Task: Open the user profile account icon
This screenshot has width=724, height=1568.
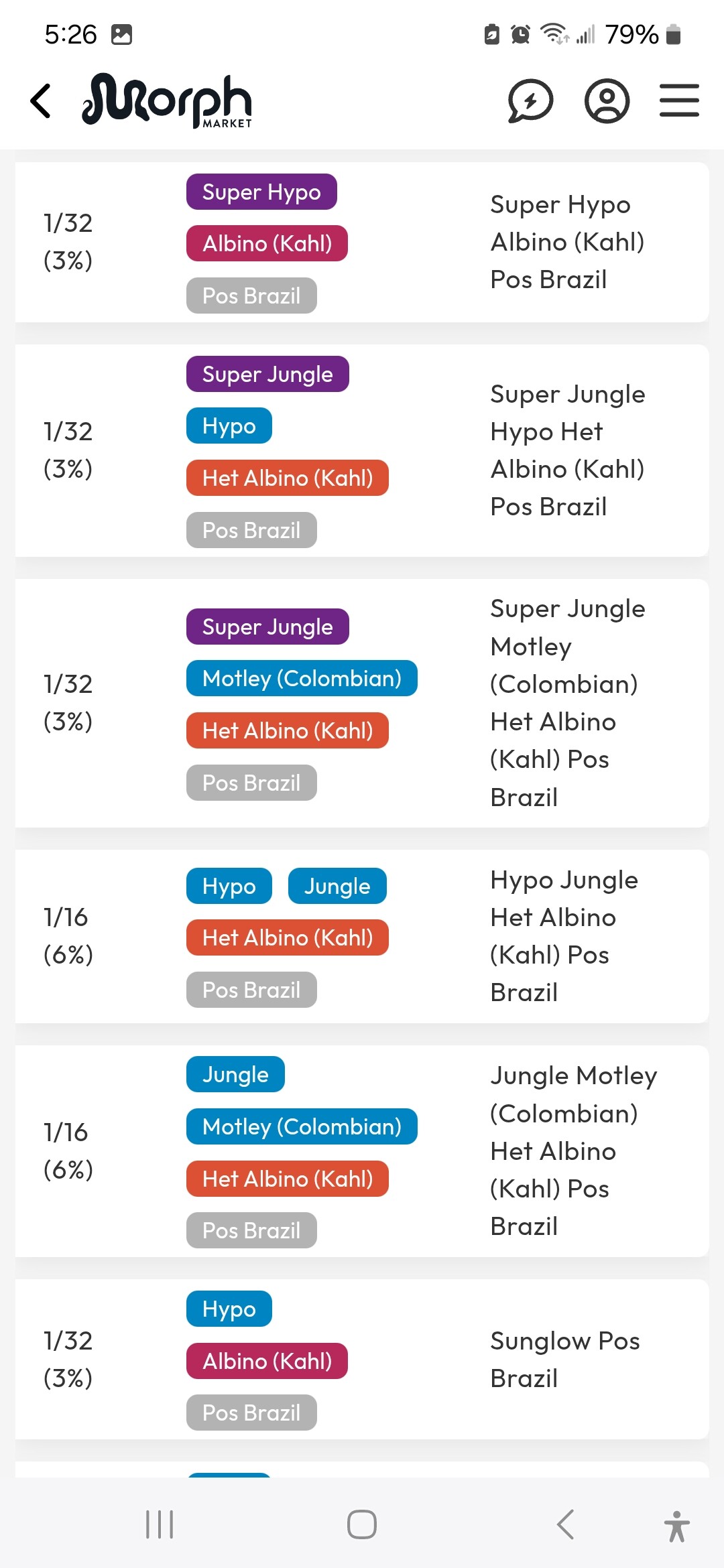Action: coord(607,101)
